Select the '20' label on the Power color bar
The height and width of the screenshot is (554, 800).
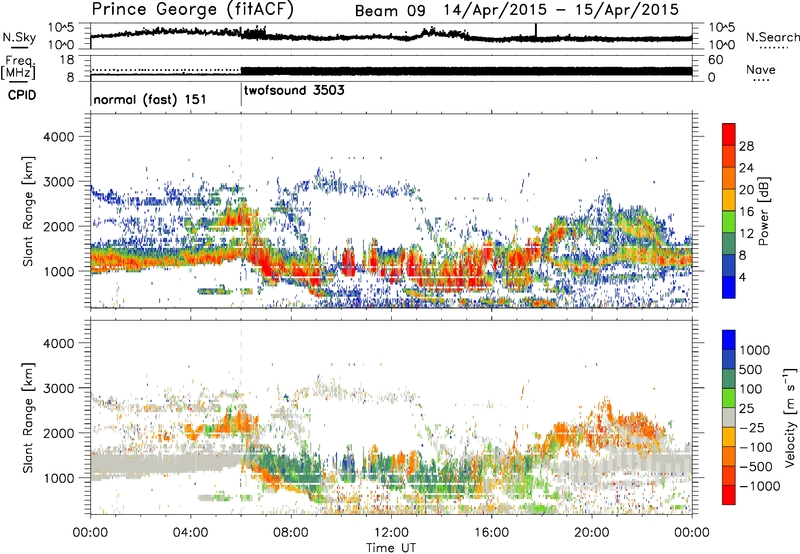[746, 190]
